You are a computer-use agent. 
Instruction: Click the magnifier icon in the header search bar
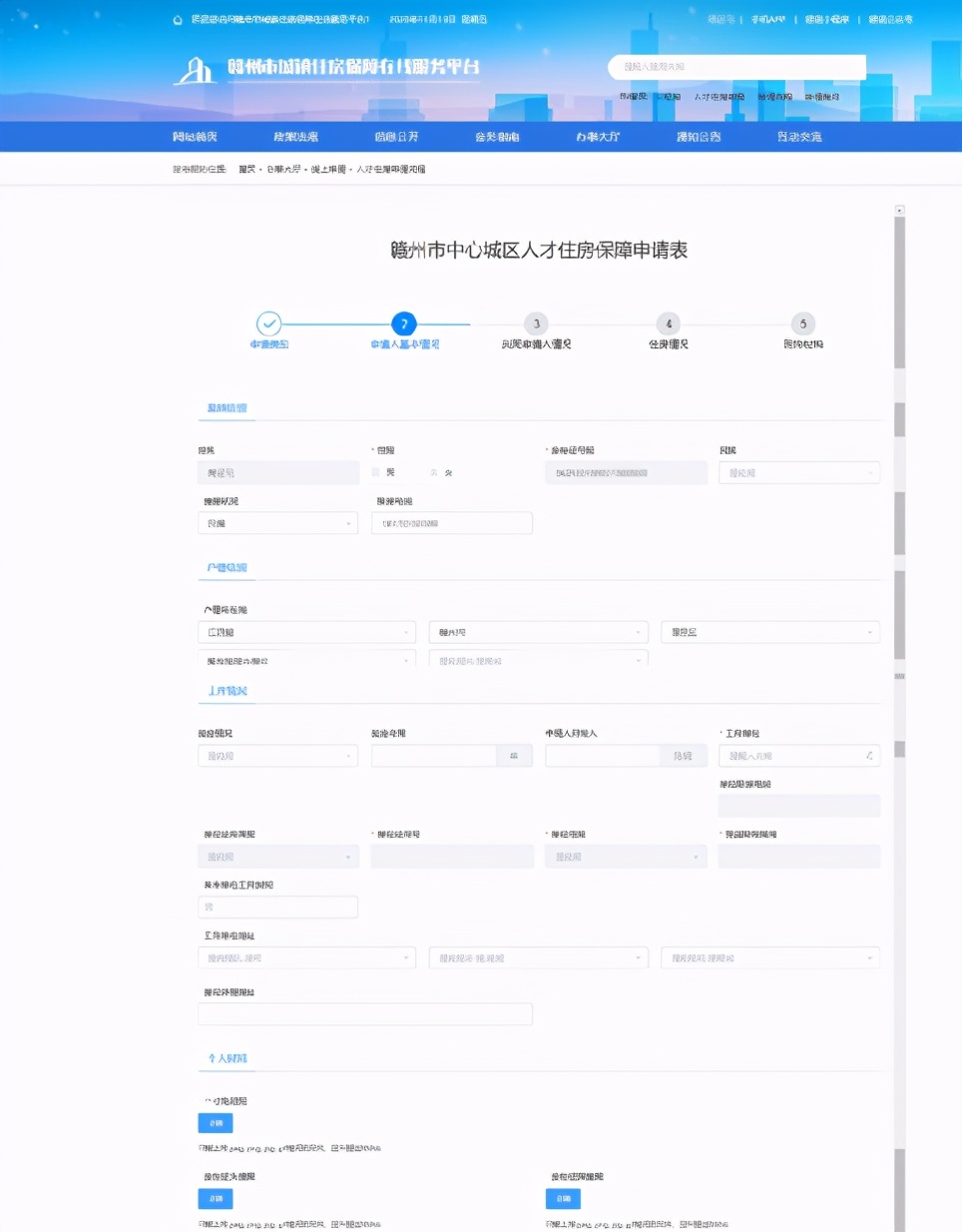tap(853, 67)
